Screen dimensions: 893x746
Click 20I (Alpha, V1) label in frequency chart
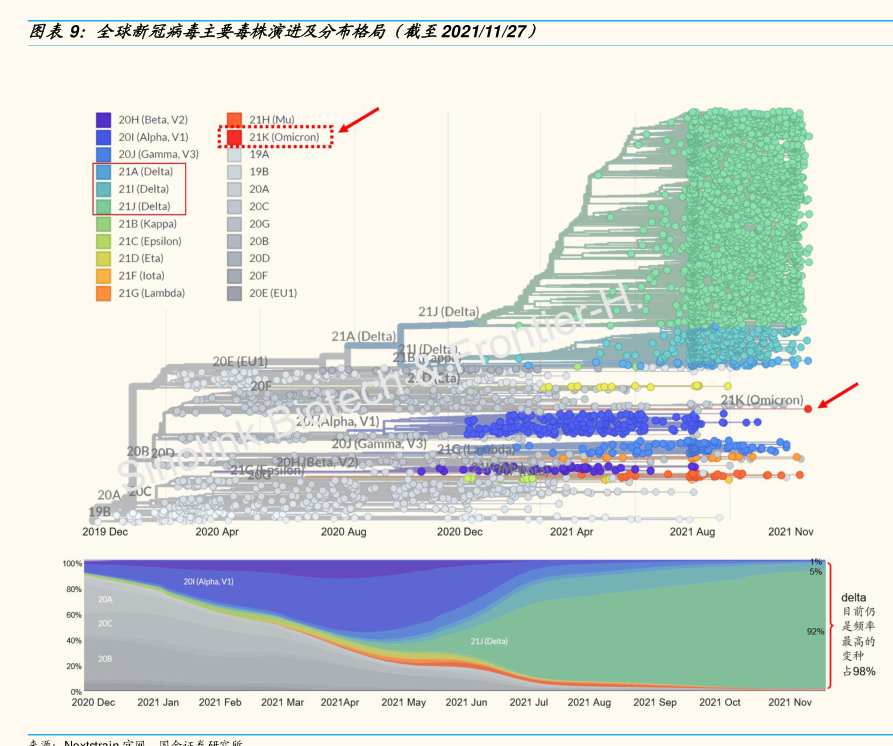point(208,581)
